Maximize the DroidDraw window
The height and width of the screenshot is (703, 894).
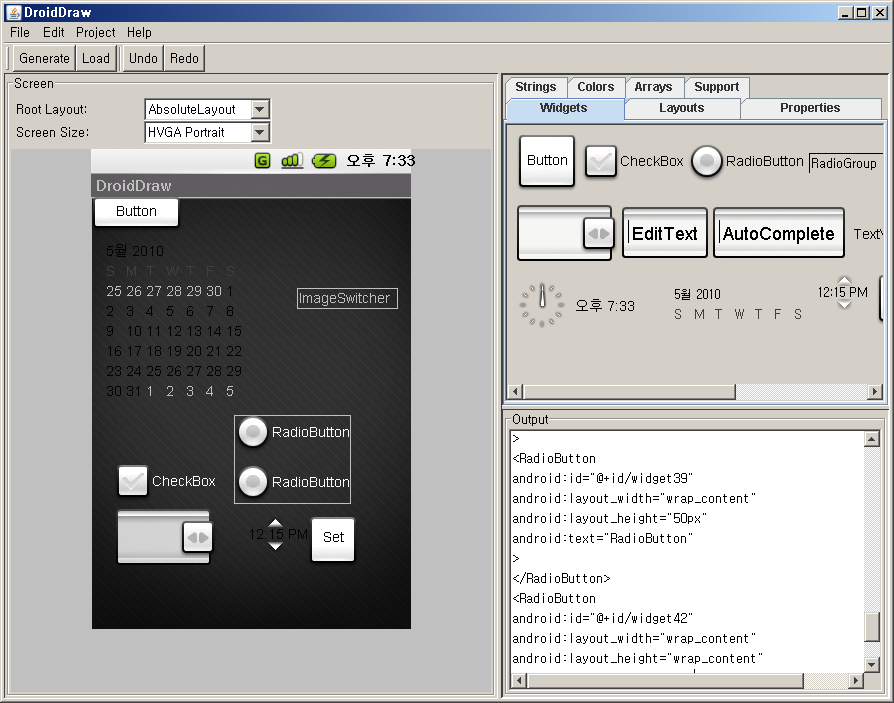point(862,13)
